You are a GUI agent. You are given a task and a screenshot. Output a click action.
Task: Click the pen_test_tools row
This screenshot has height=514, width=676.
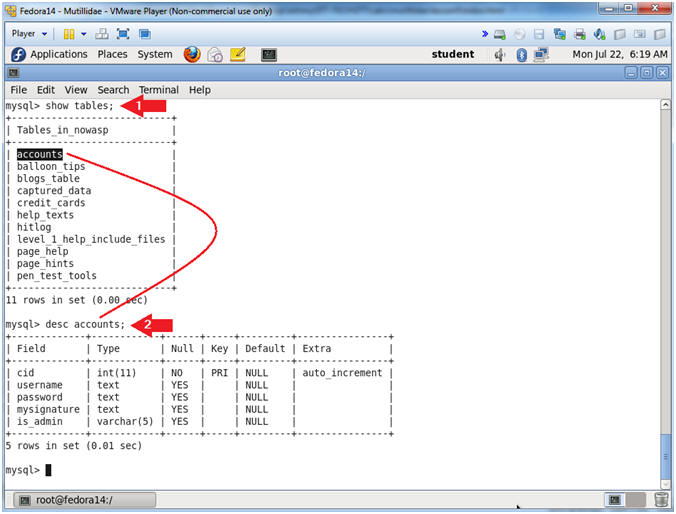click(56, 276)
